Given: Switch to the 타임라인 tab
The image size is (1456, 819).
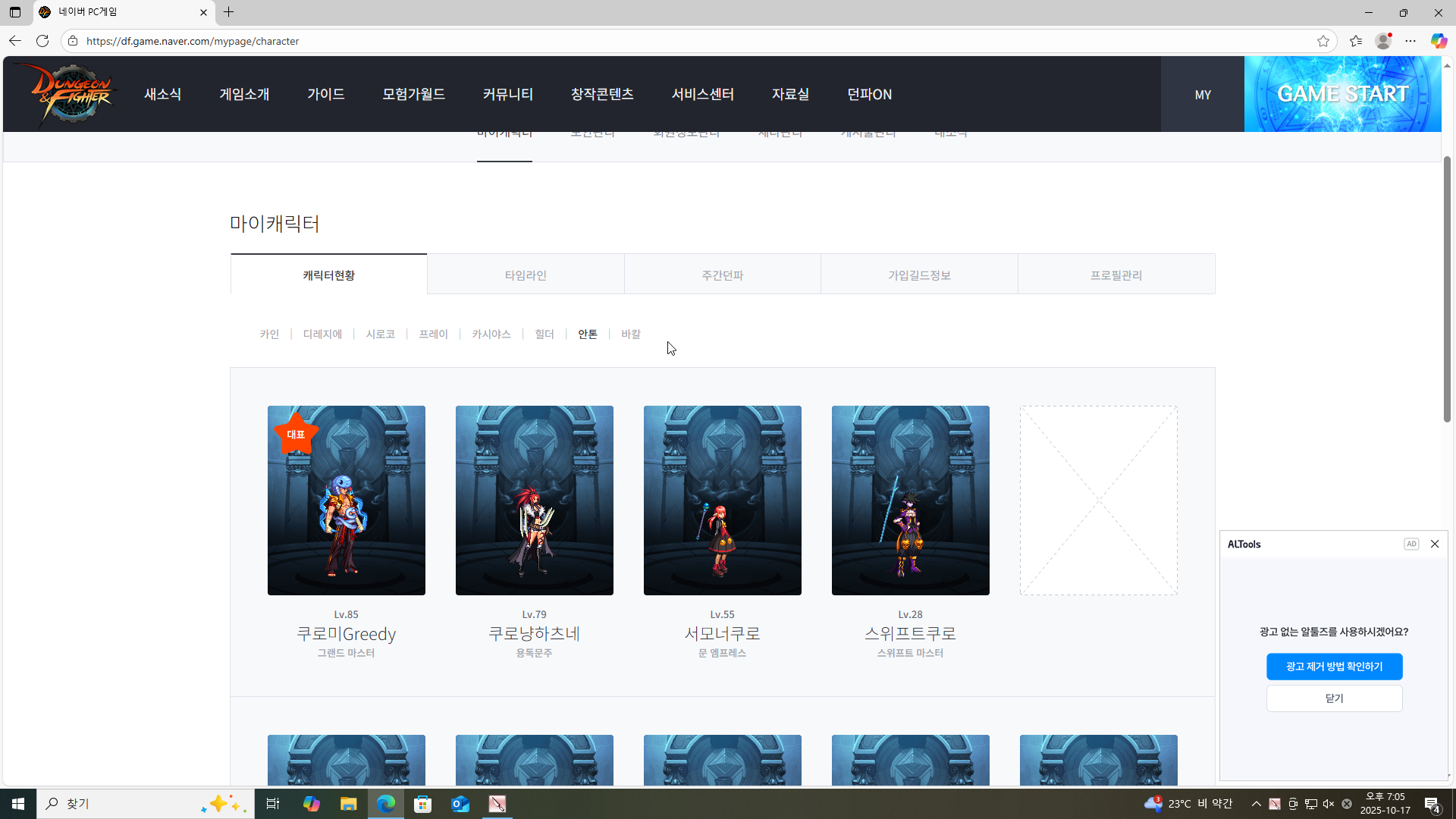Looking at the screenshot, I should click(526, 275).
